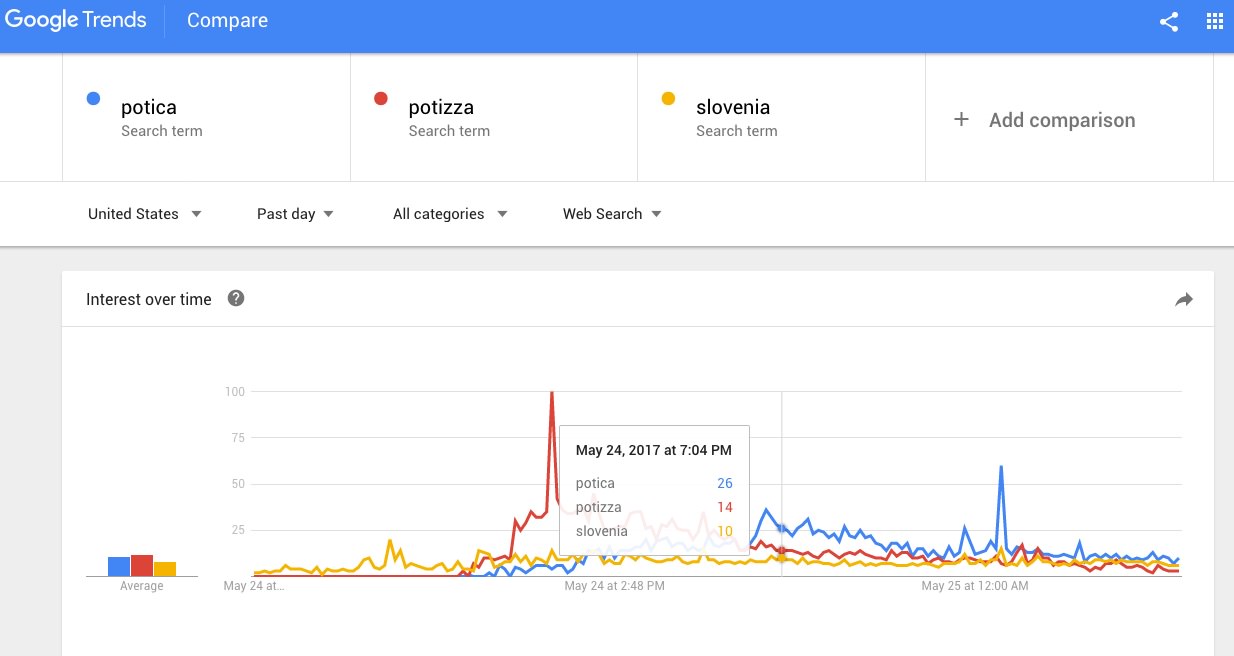Edit the potizza search term

click(494, 117)
